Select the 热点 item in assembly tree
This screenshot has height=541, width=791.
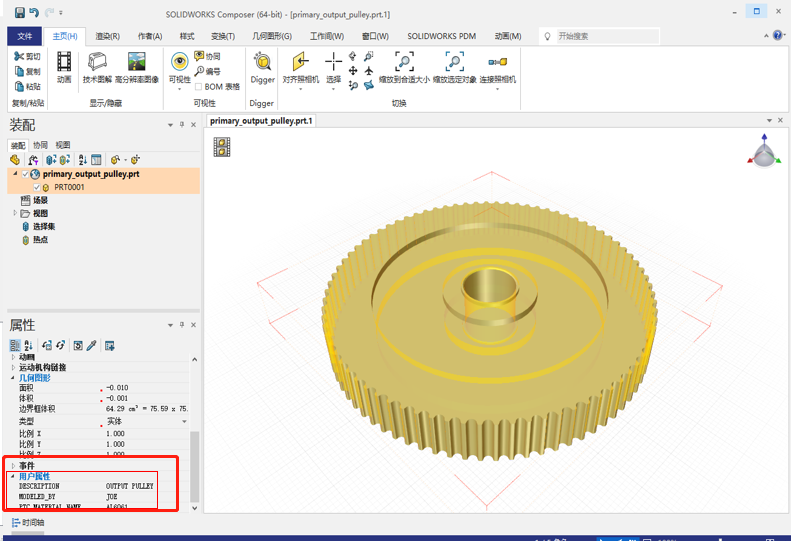pos(35,240)
